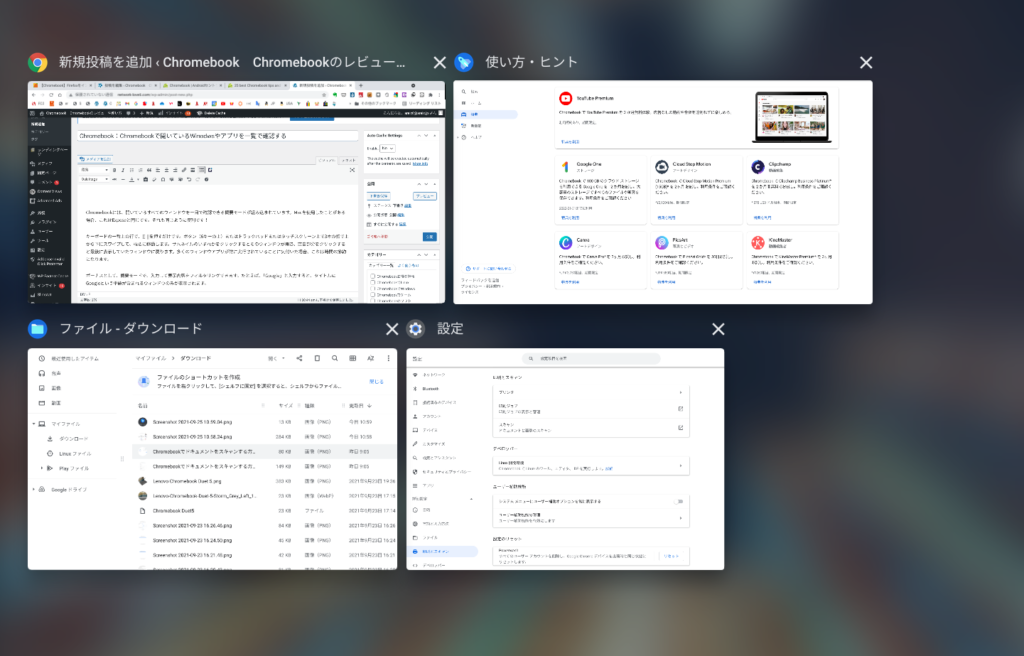Click the bookmark star in Chrome address bar
The height and width of the screenshot is (656, 1024).
(x=325, y=95)
